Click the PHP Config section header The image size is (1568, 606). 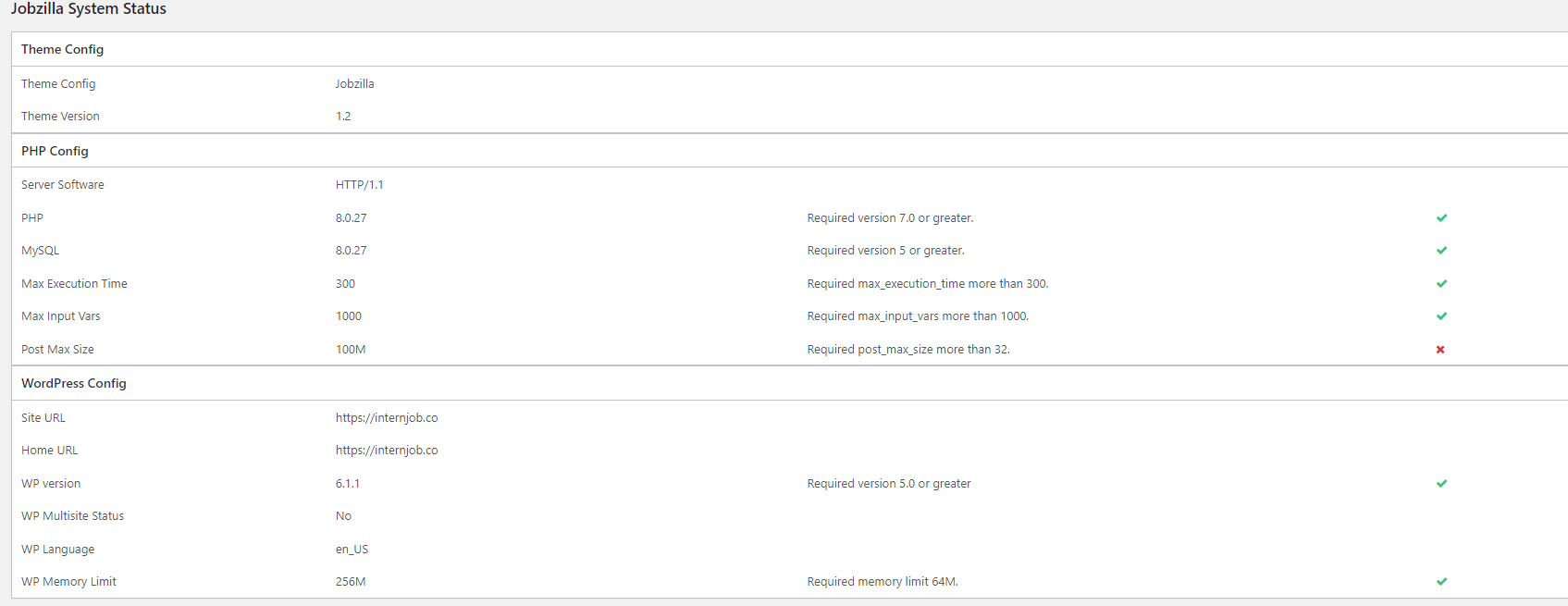pyautogui.click(x=55, y=151)
